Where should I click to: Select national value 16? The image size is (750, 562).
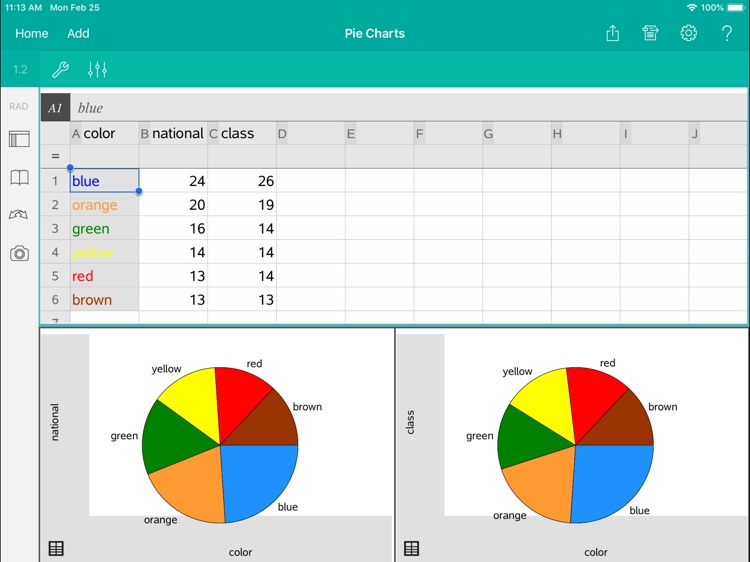[x=173, y=228]
